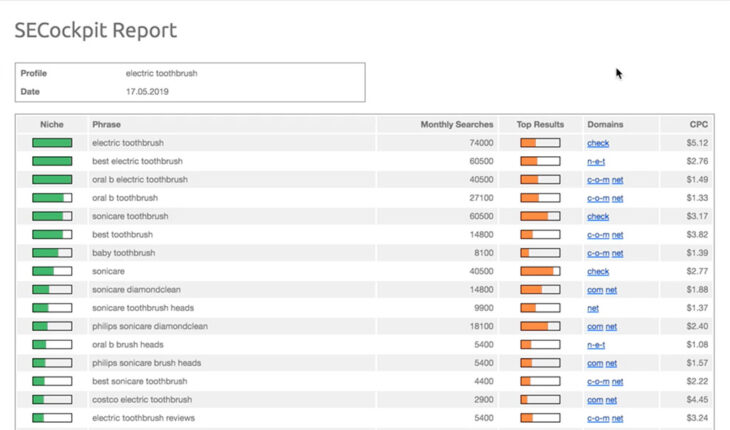This screenshot has width=730, height=430.
Task: Click green niche bar for baby toothbrush
Action: (52, 253)
